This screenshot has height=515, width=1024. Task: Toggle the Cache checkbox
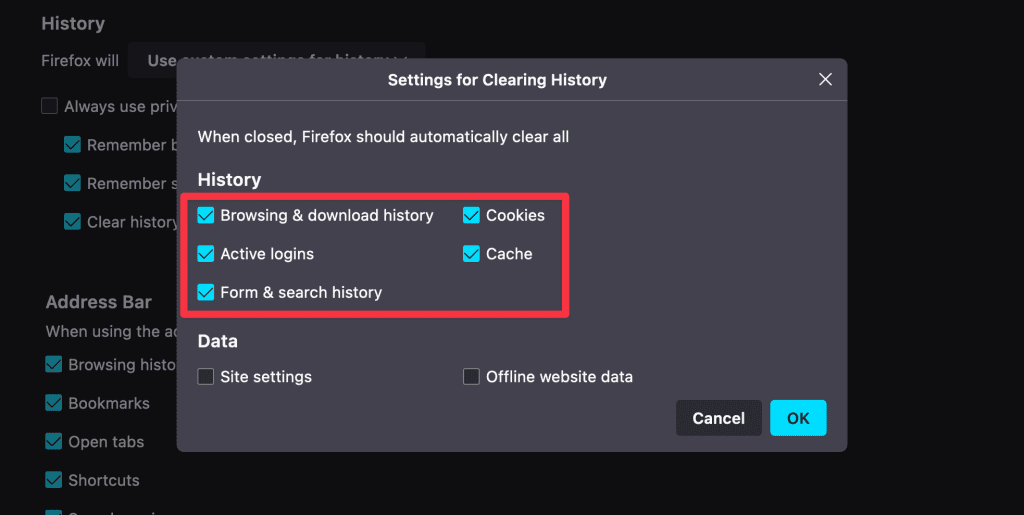pos(472,254)
